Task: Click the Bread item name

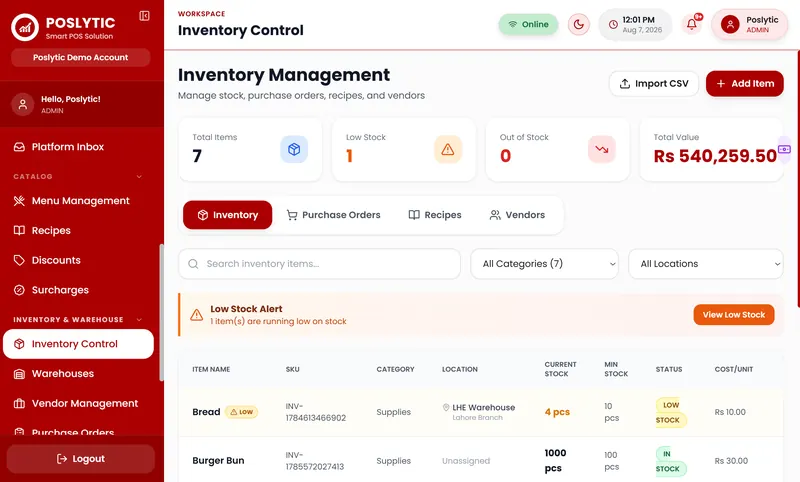Action: [206, 412]
